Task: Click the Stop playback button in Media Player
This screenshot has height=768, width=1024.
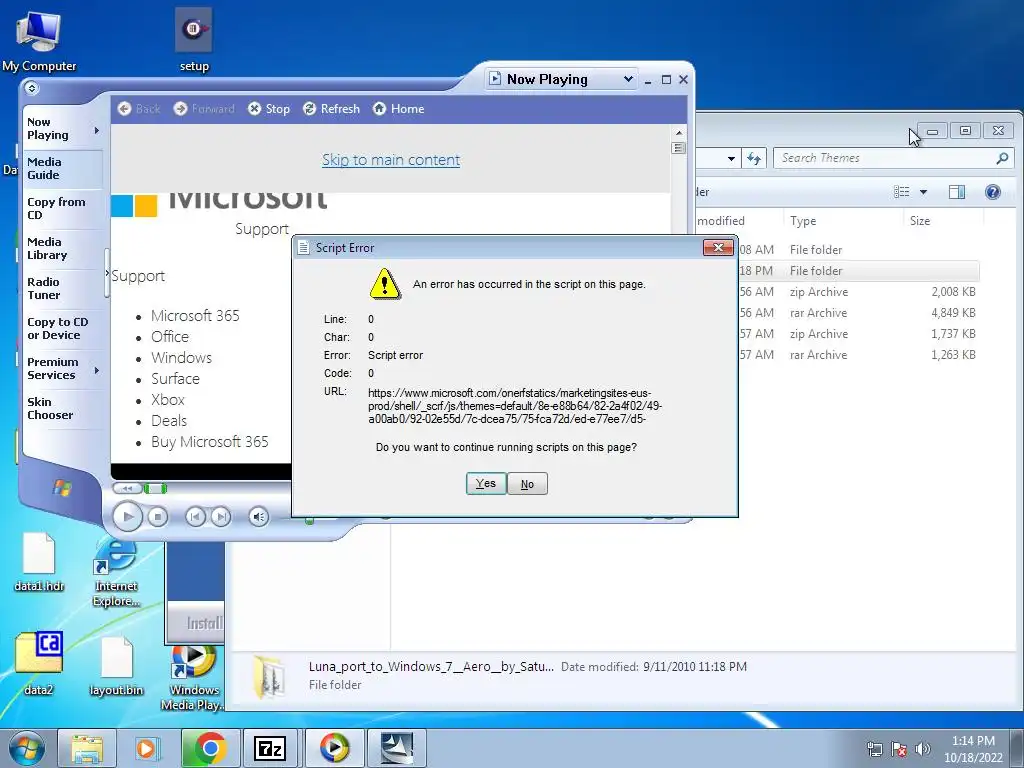Action: (x=157, y=517)
